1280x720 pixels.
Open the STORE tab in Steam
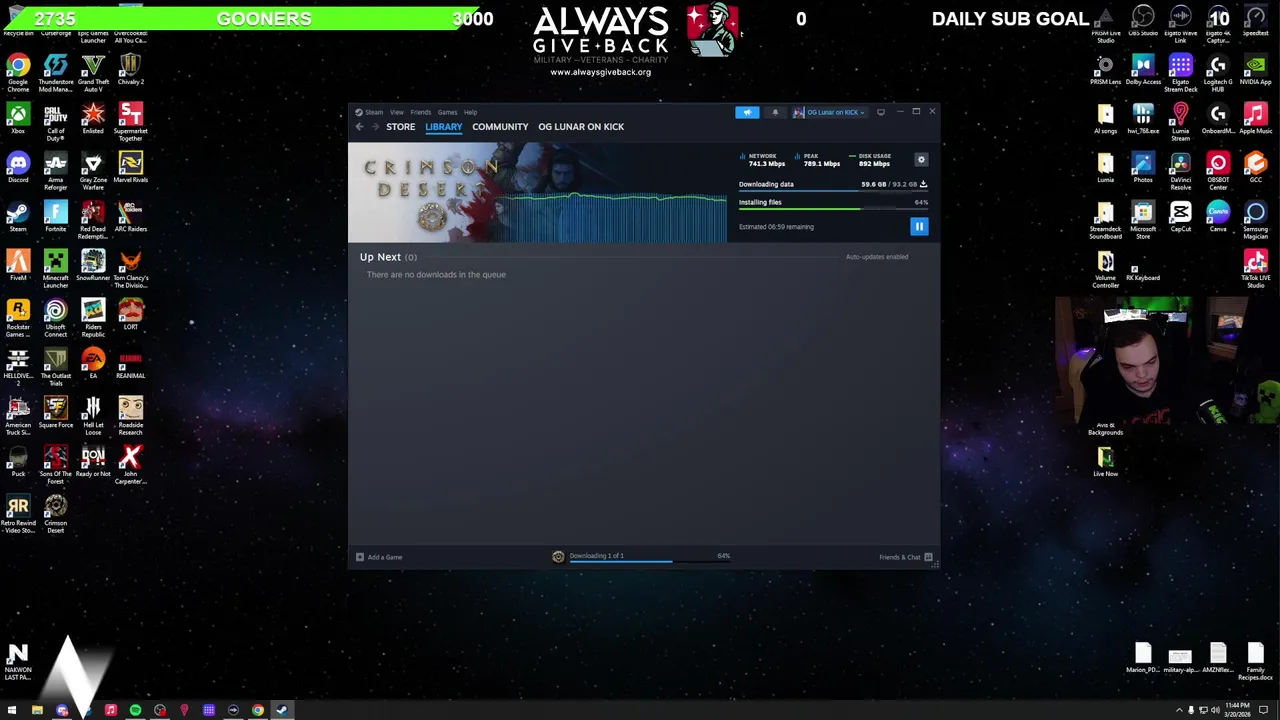point(400,127)
